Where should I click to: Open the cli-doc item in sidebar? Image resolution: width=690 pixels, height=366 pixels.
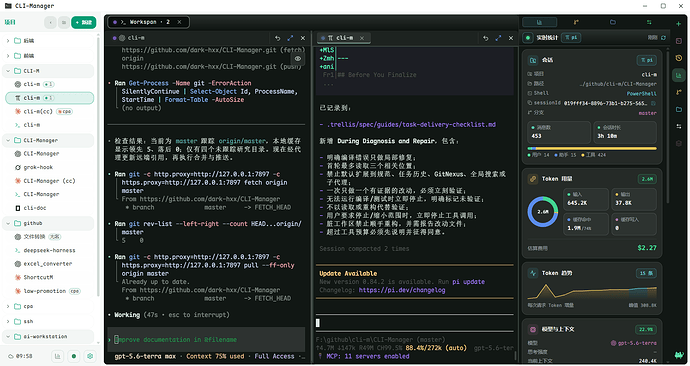click(x=49, y=208)
